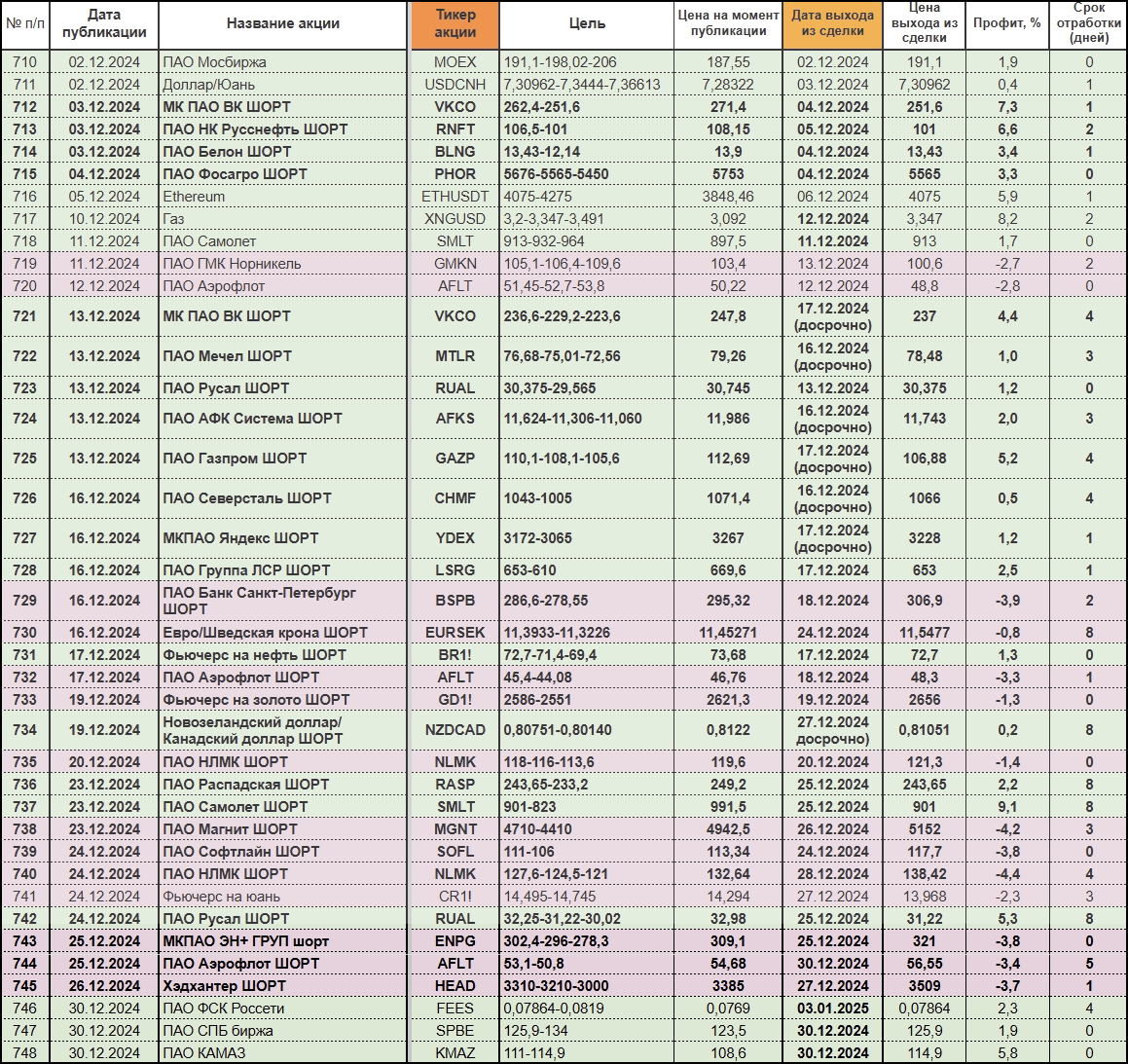Viewport: 1128px width, 1064px height.
Task: Click the PHOR ticker cell
Action: (455, 174)
